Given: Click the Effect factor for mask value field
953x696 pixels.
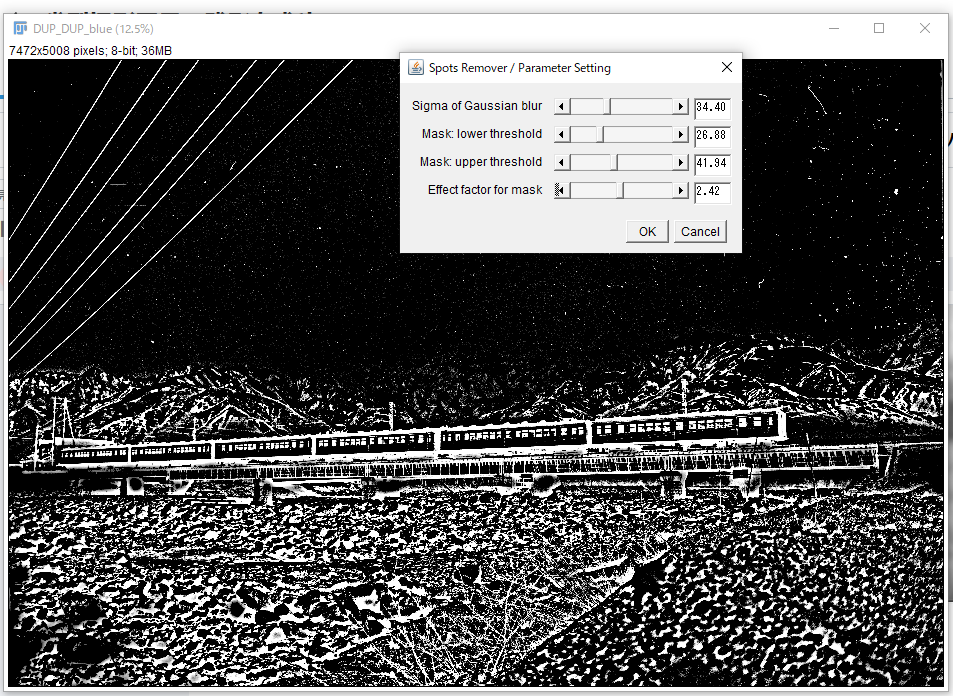Looking at the screenshot, I should click(712, 191).
